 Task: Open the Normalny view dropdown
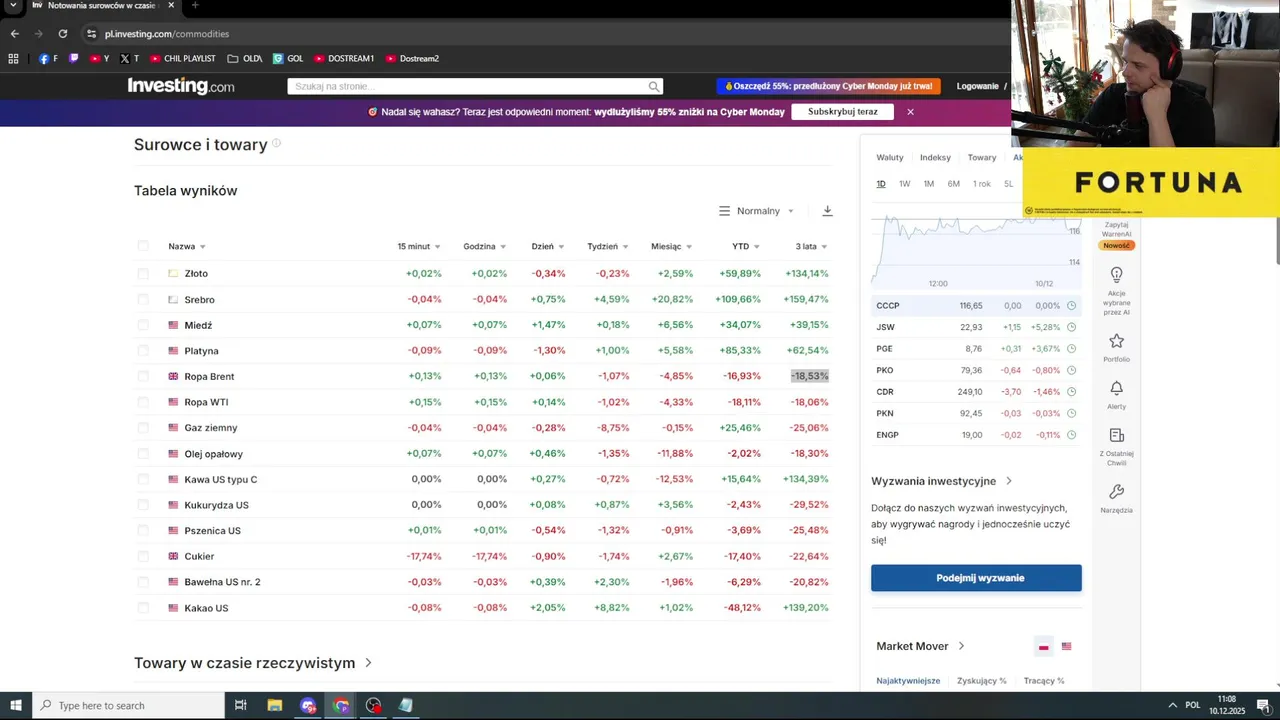coord(756,211)
